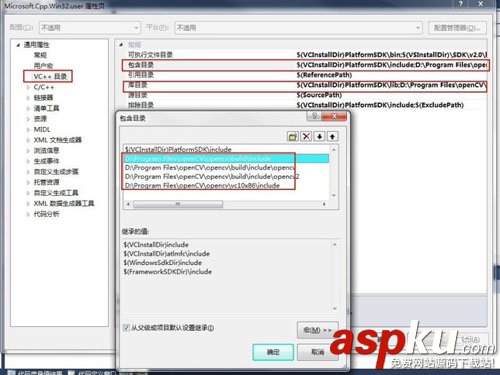
Task: Click the delete line X icon
Action: pos(306,137)
